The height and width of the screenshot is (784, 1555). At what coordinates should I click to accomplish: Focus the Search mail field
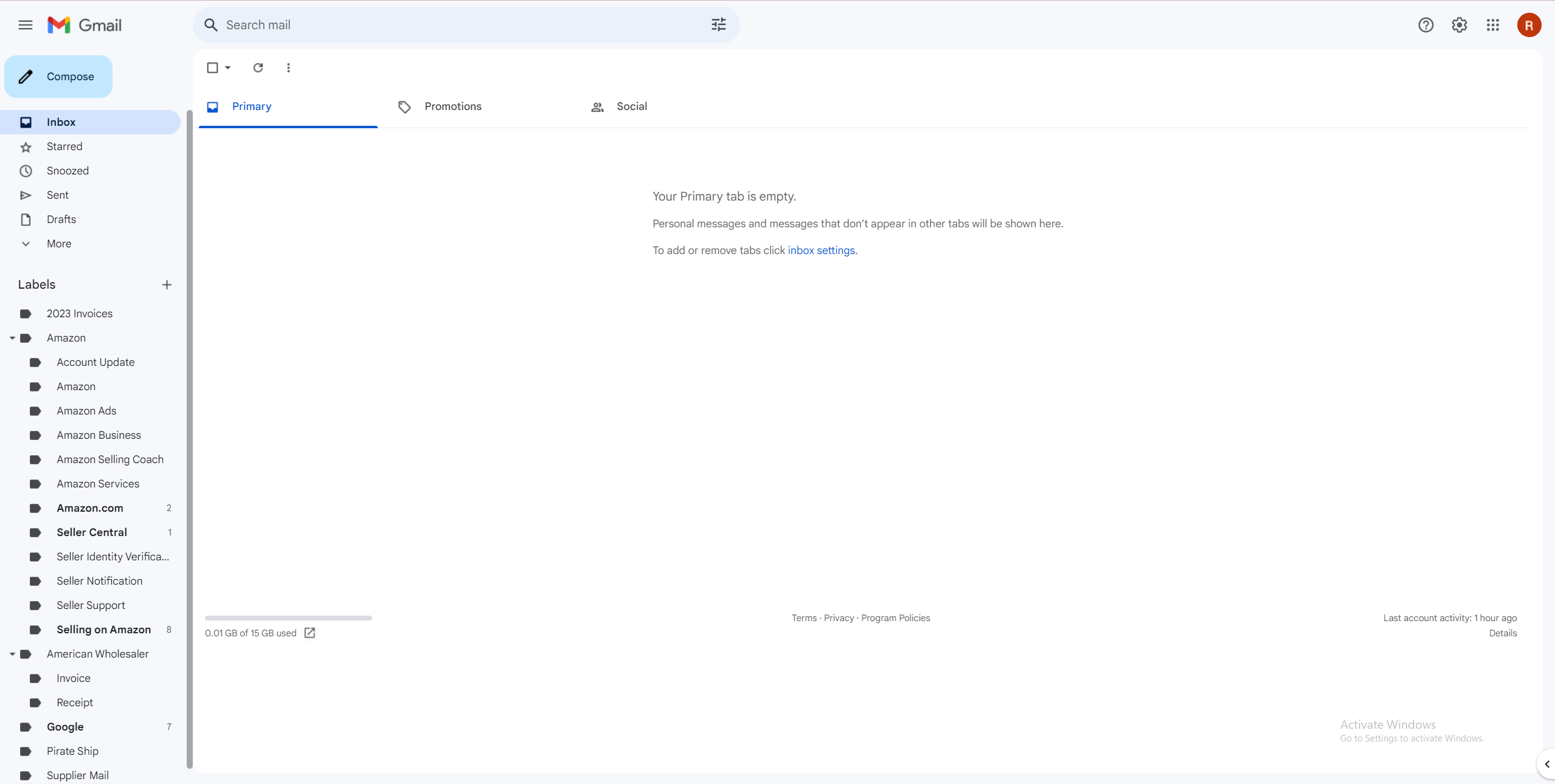pos(465,25)
